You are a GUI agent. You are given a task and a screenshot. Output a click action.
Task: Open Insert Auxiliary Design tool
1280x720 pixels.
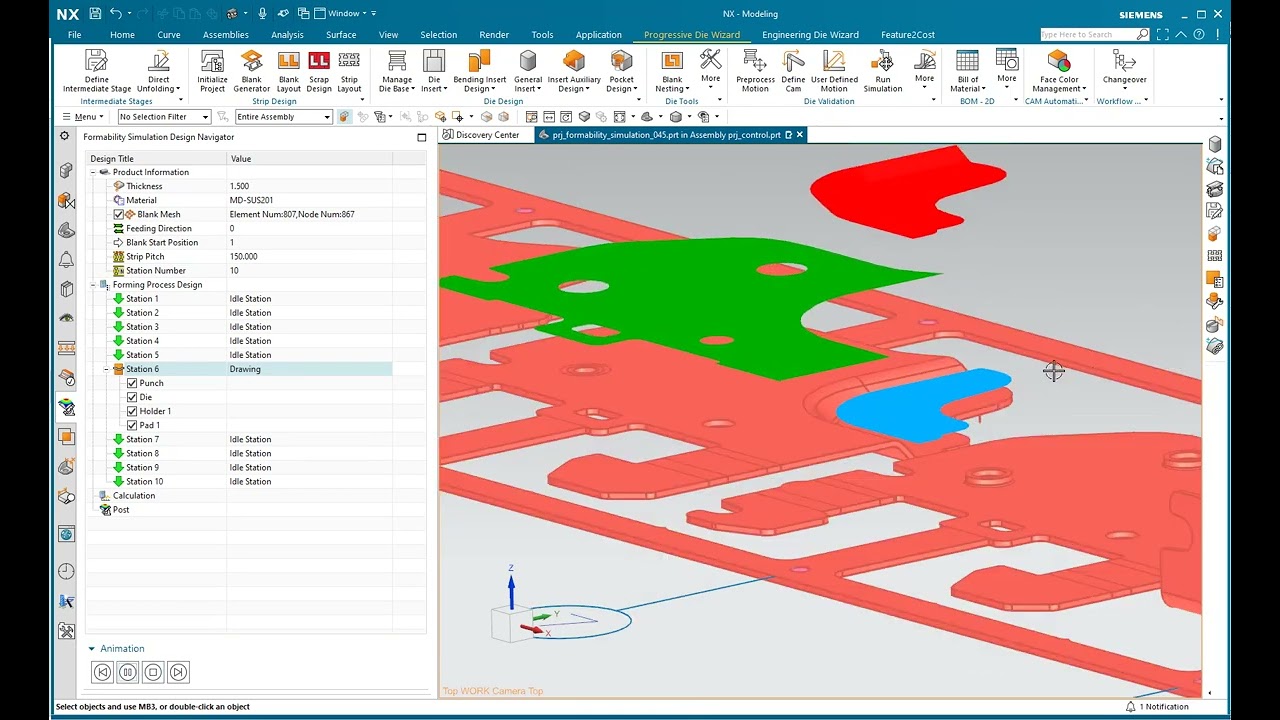(574, 71)
